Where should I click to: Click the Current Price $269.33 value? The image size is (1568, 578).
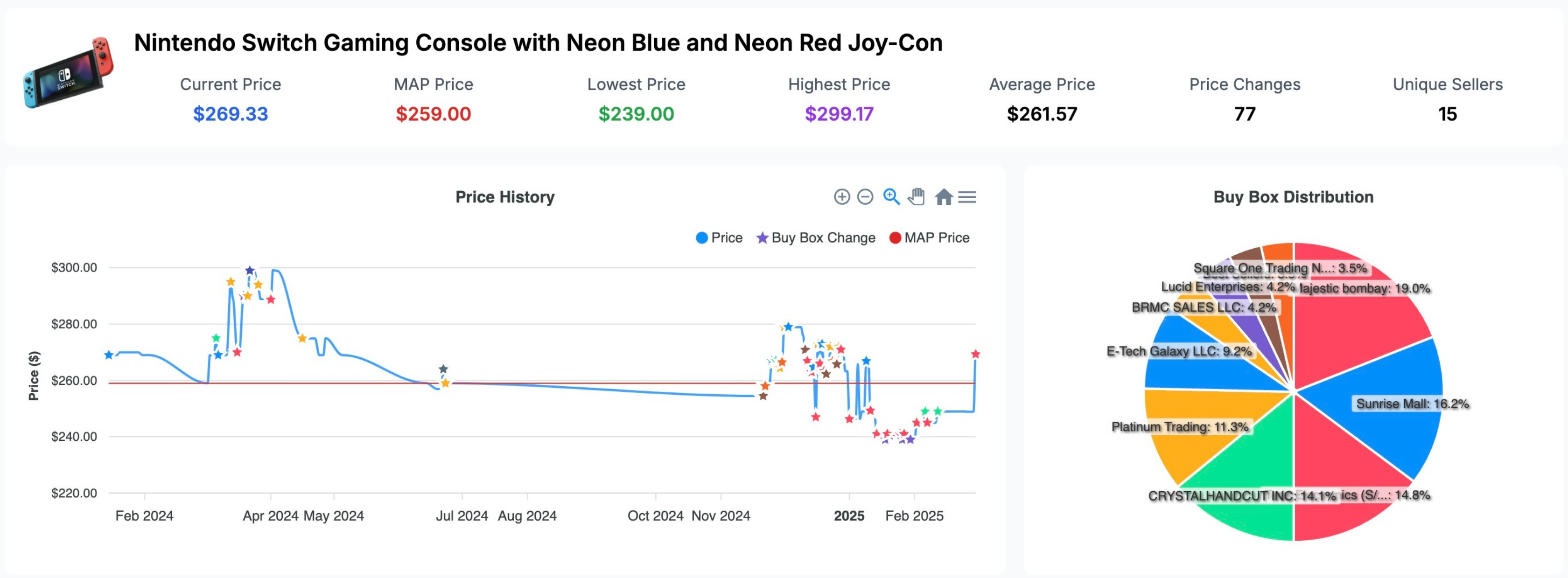(230, 114)
